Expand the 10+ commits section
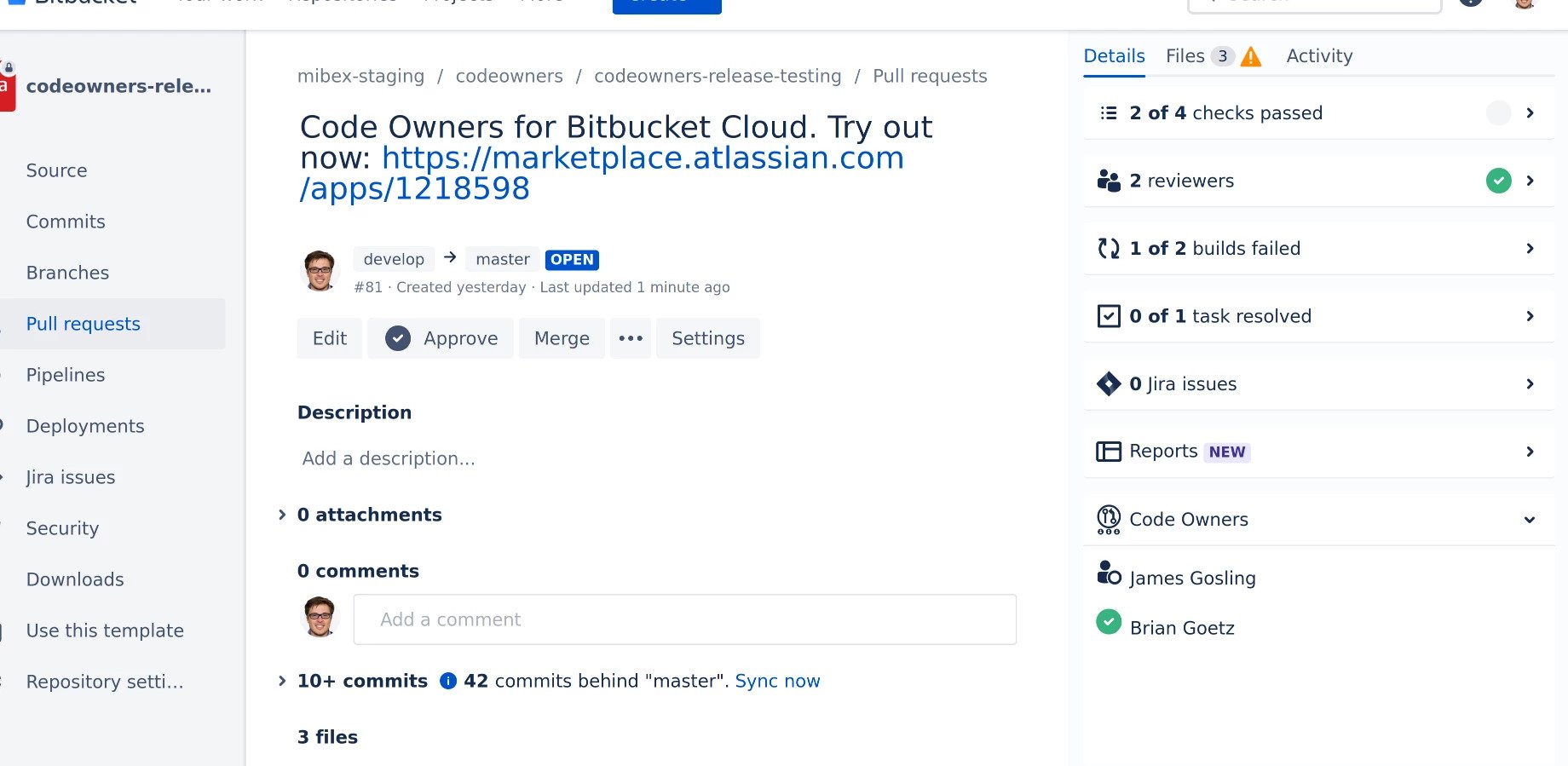Viewport: 1568px width, 766px height. (x=282, y=681)
